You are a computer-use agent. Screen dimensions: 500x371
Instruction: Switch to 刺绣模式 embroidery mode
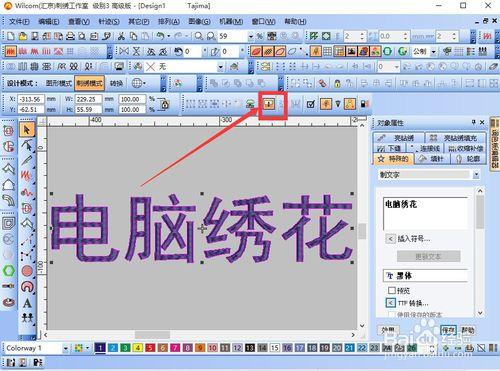pos(89,83)
